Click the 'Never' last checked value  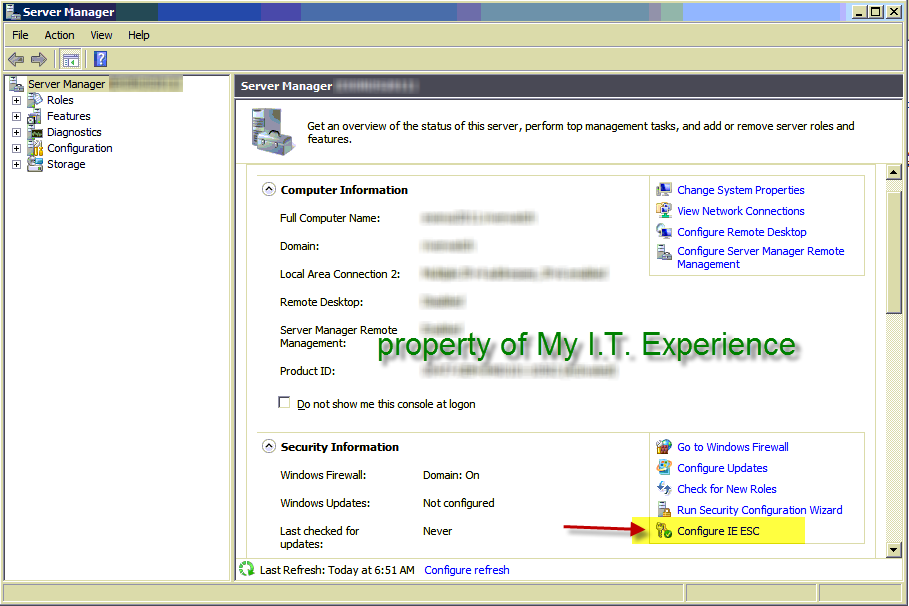tap(437, 531)
